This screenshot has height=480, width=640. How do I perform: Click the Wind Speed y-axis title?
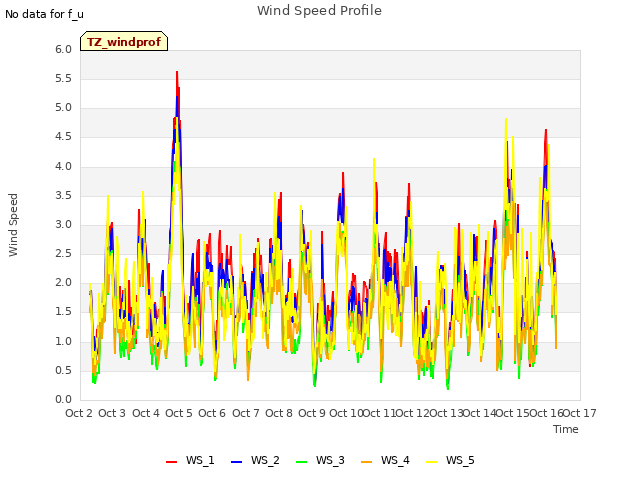(13, 225)
